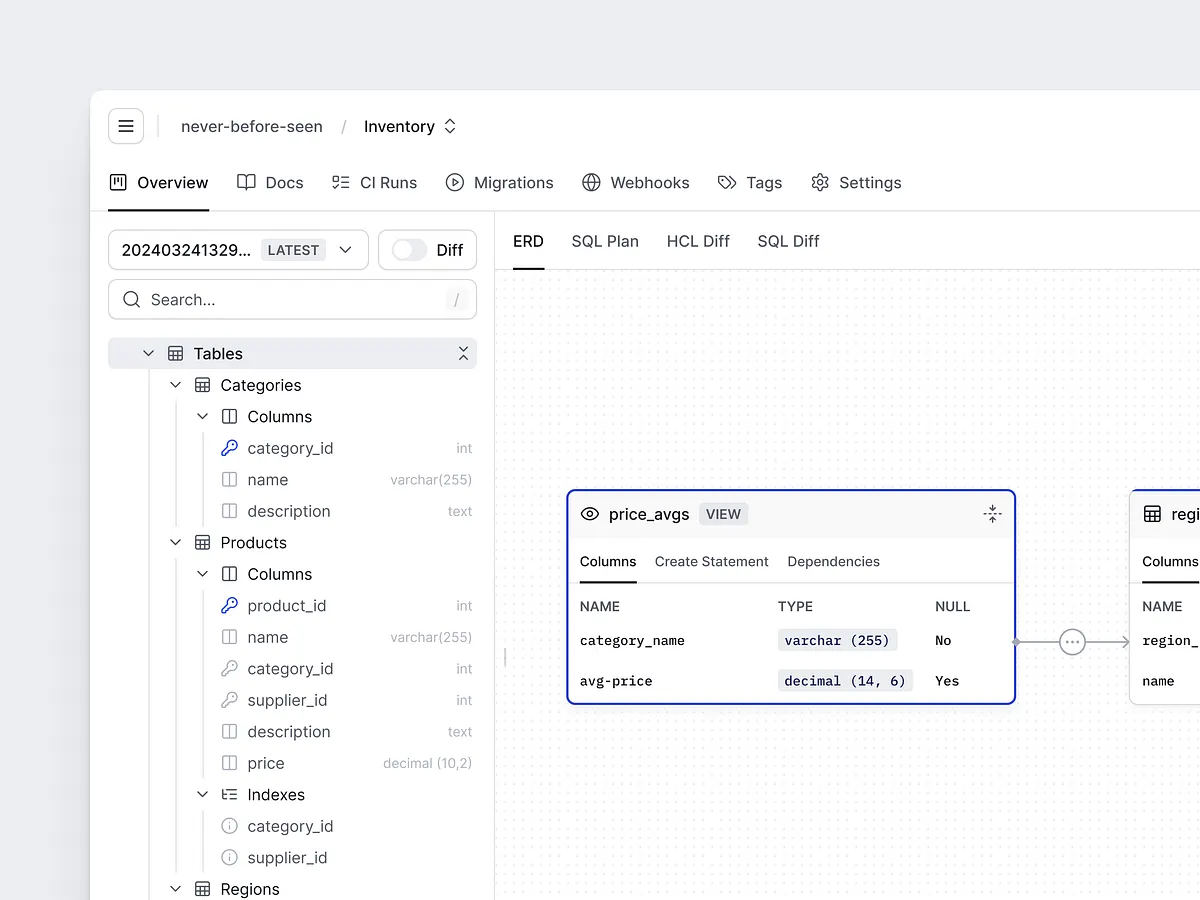Click the primary key icon beside product_id

click(229, 606)
